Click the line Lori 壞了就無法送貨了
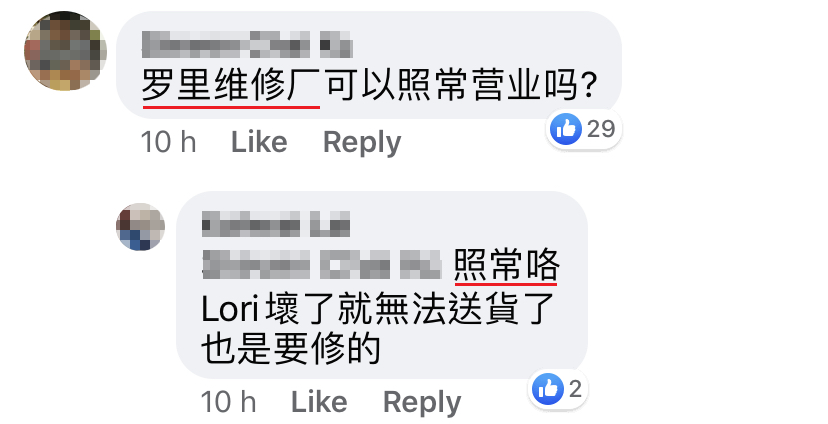Viewport: 828px width, 424px height. point(378,309)
